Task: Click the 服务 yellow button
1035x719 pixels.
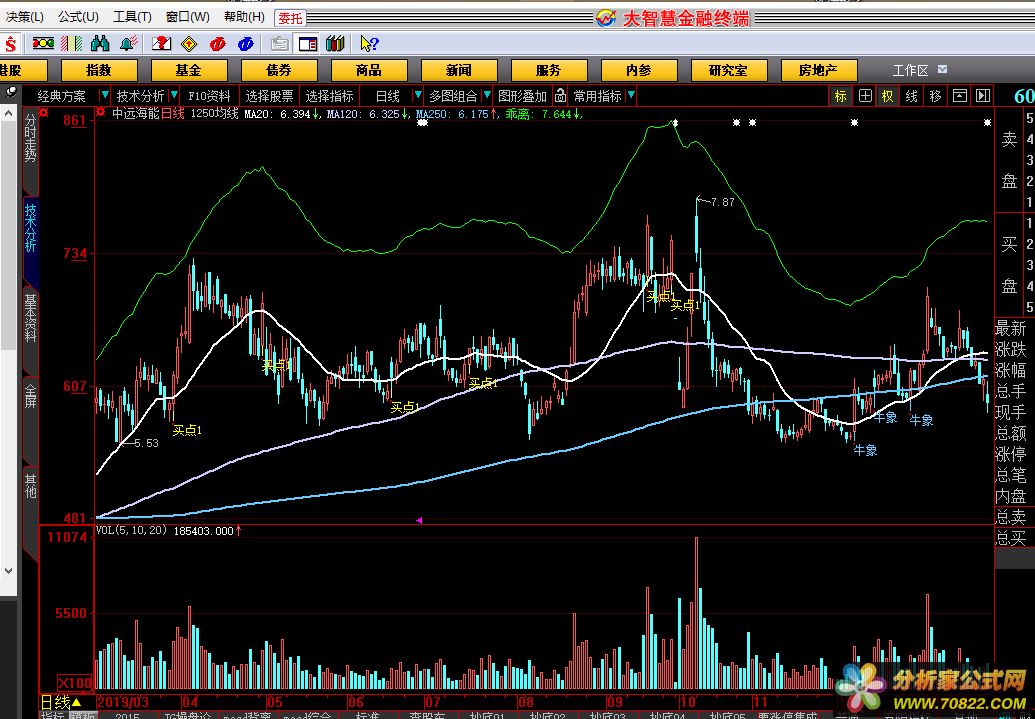Action: (549, 70)
